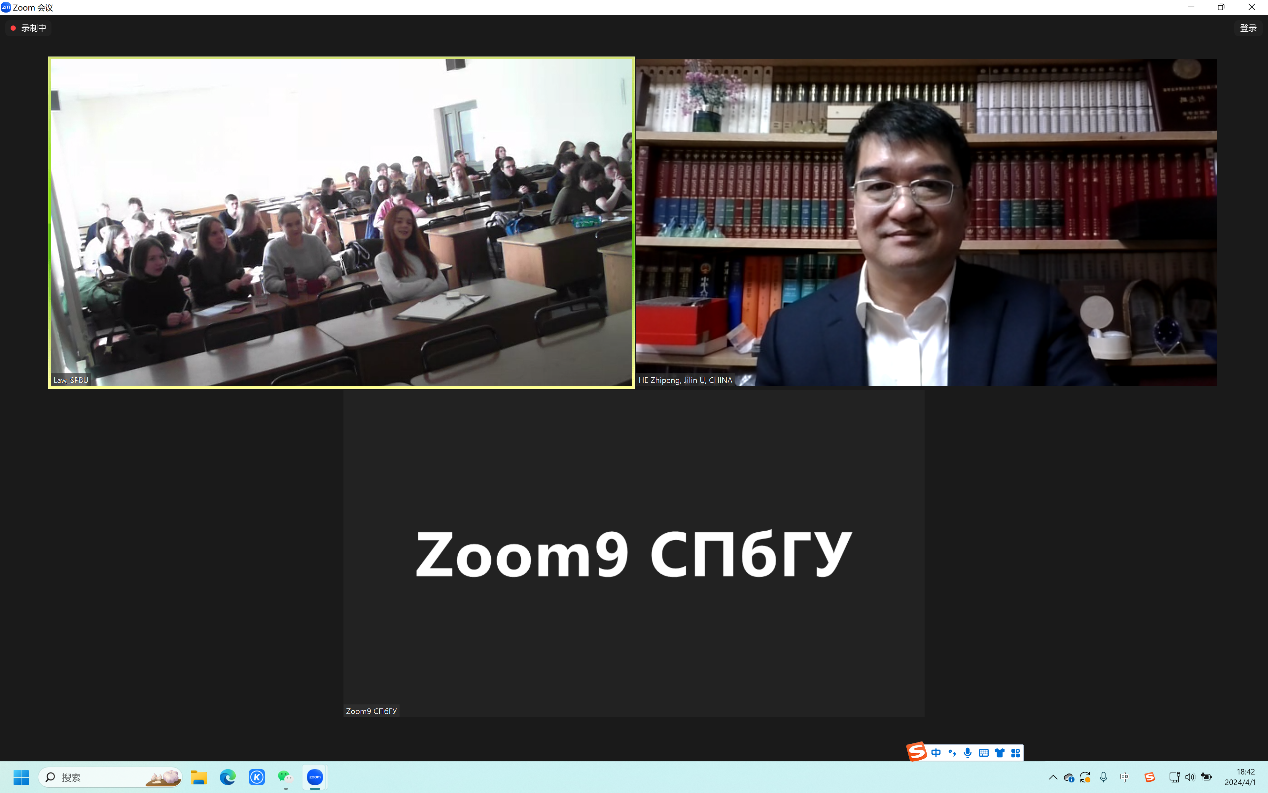This screenshot has height=793, width=1268.
Task: Open WeChat from the taskbar
Action: (x=286, y=777)
